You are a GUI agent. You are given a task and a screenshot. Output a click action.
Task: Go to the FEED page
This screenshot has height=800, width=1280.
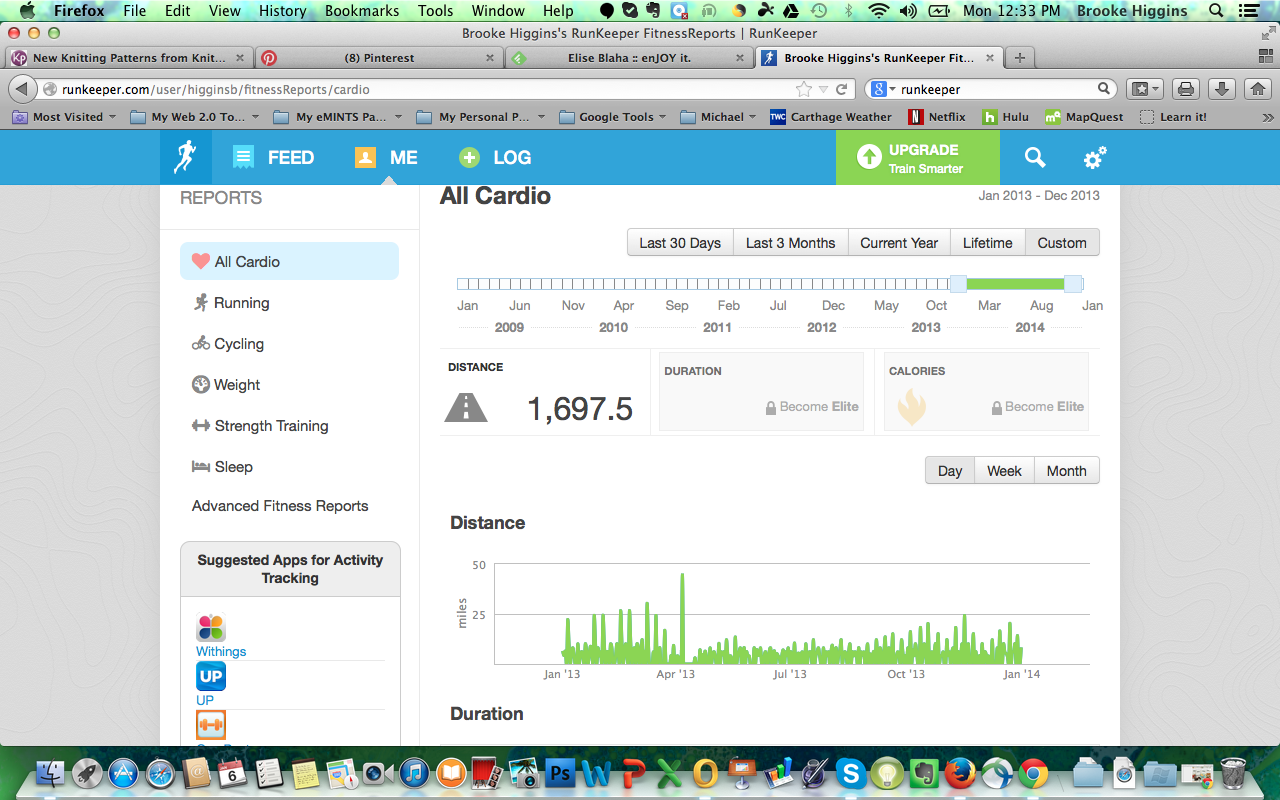coord(273,157)
